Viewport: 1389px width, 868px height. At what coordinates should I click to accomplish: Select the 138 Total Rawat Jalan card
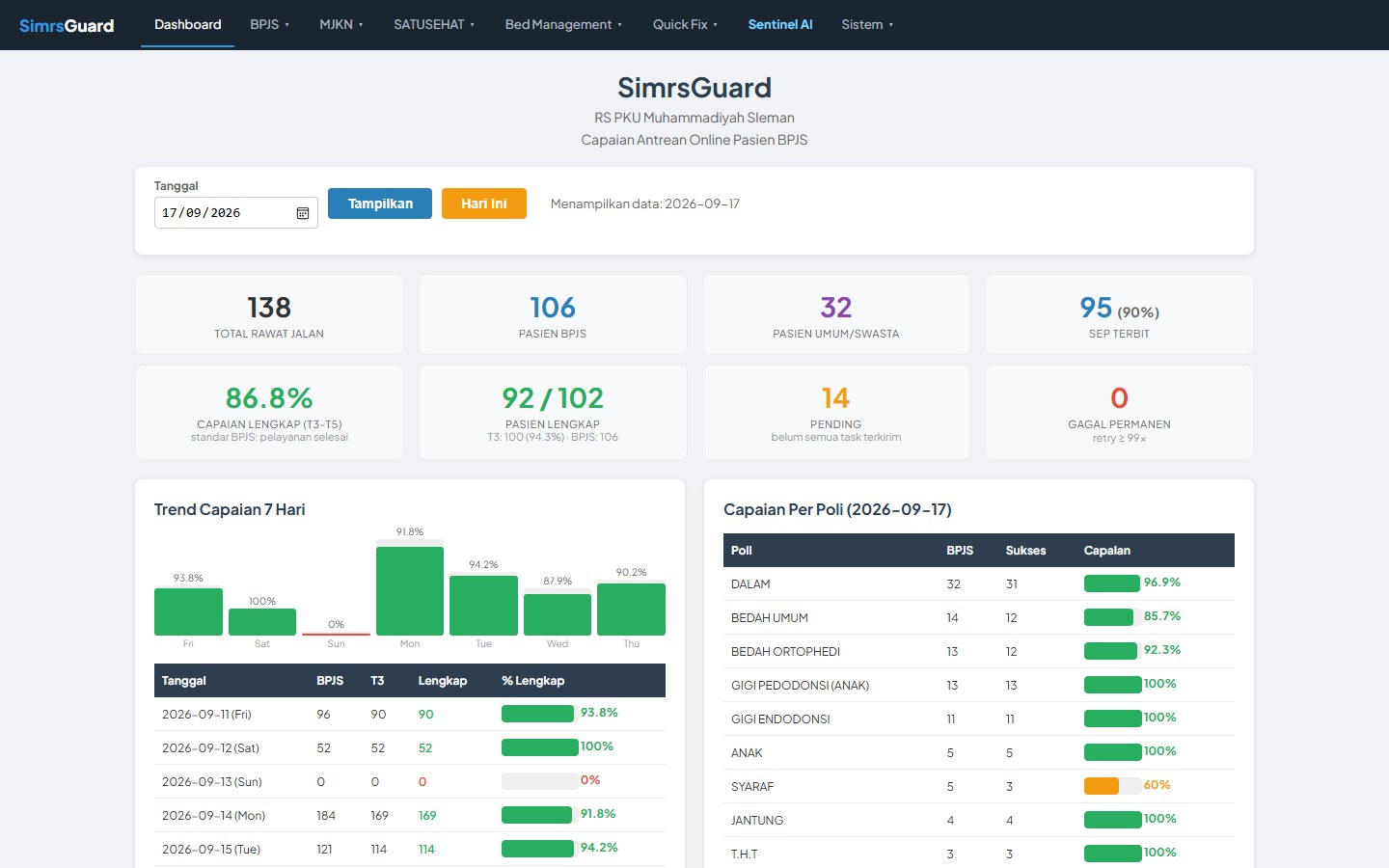(269, 314)
